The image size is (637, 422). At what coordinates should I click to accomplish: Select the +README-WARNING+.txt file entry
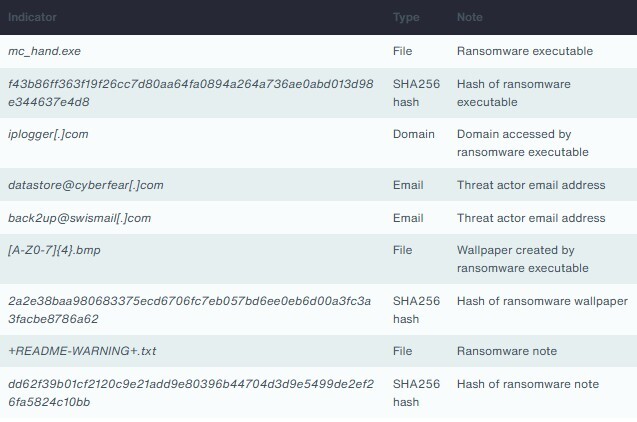click(82, 351)
